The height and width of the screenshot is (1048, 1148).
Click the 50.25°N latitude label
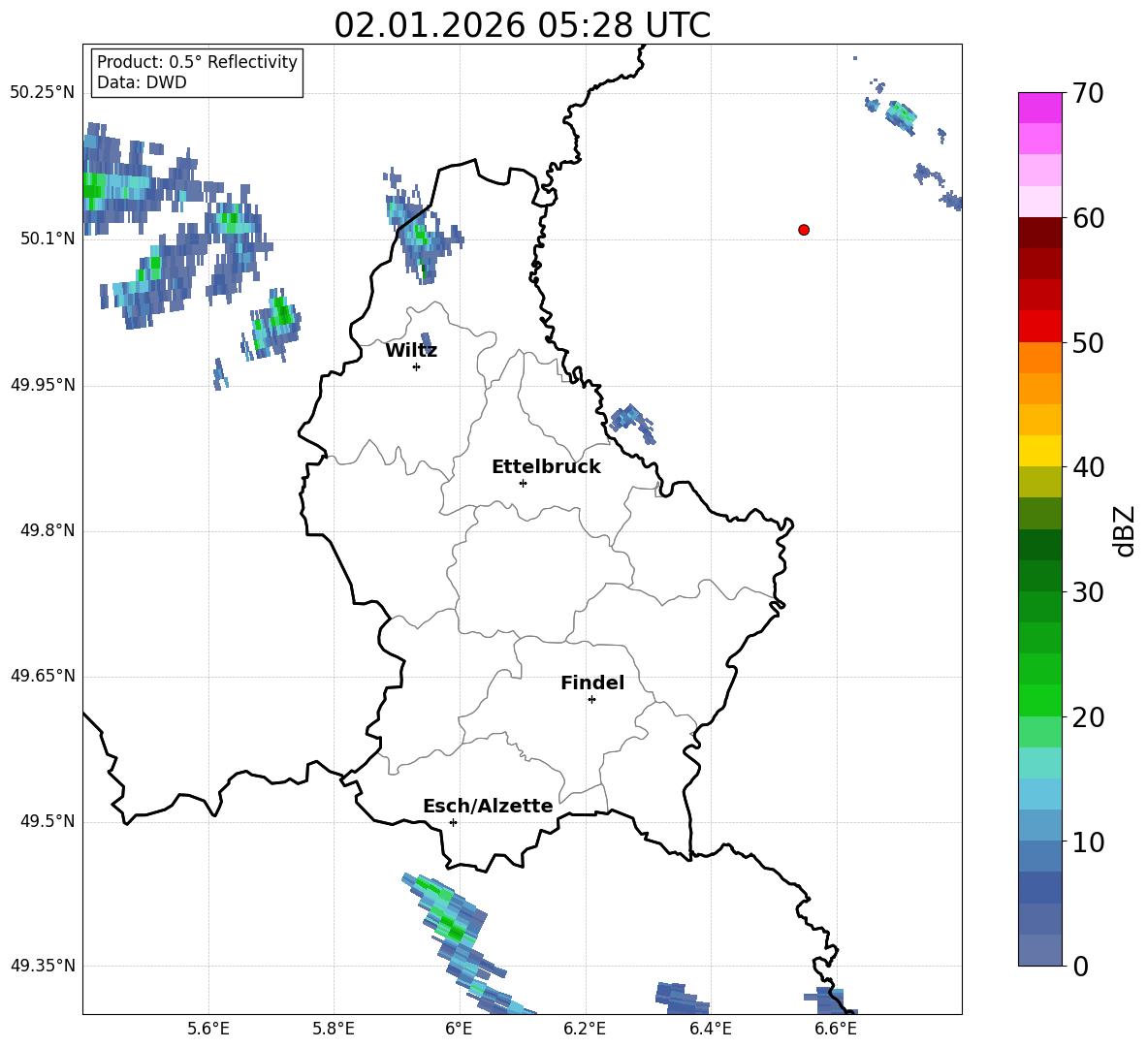[43, 93]
